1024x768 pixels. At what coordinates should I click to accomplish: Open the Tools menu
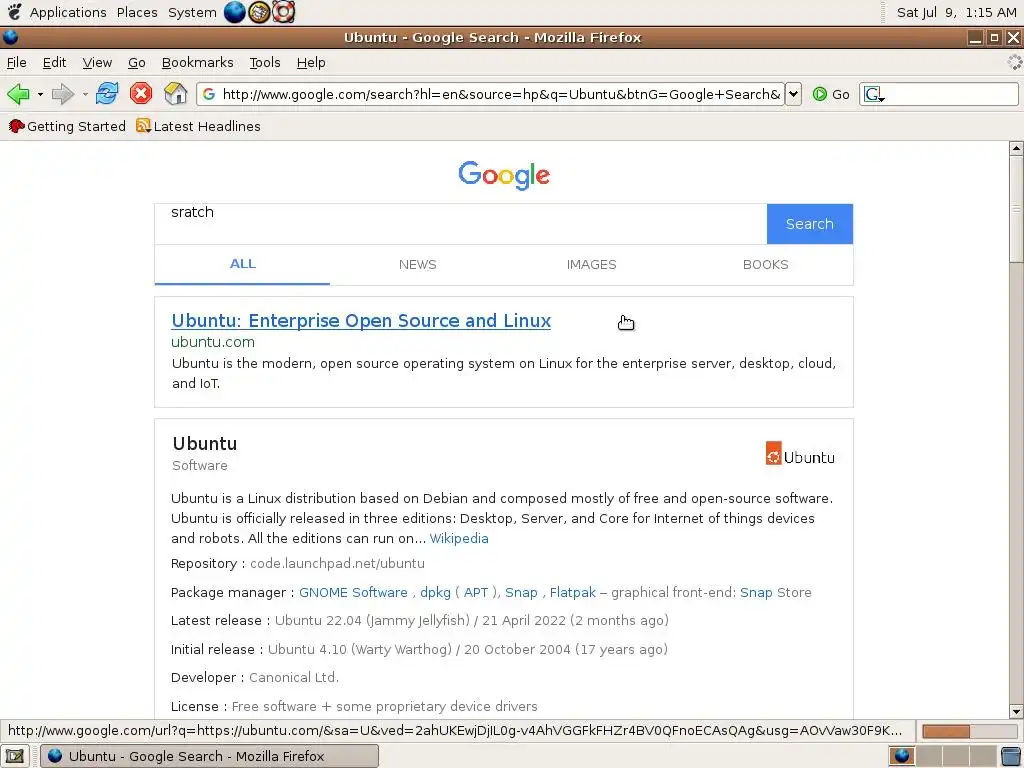(264, 63)
